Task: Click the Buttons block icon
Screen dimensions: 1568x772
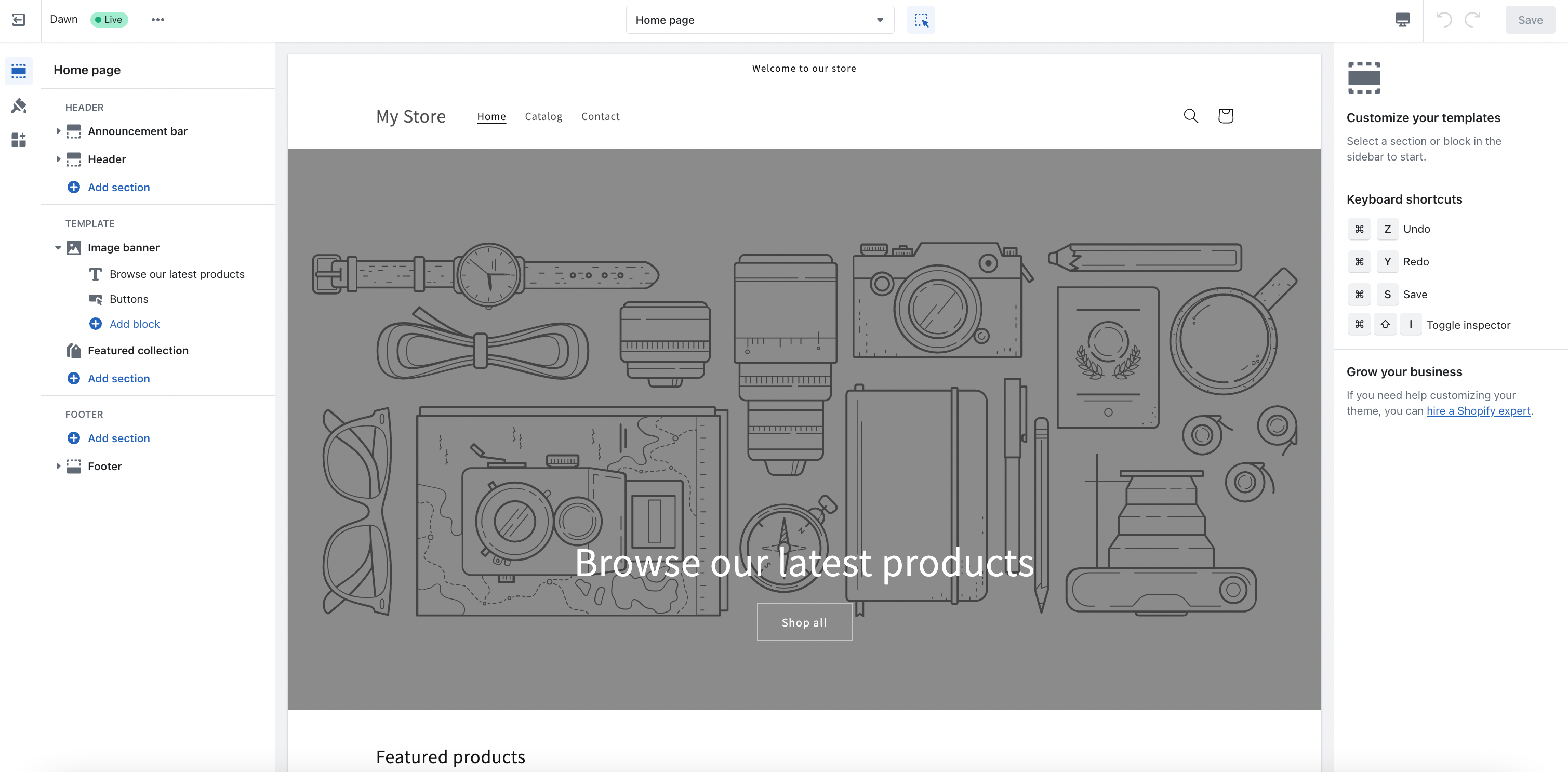Action: [x=96, y=300]
